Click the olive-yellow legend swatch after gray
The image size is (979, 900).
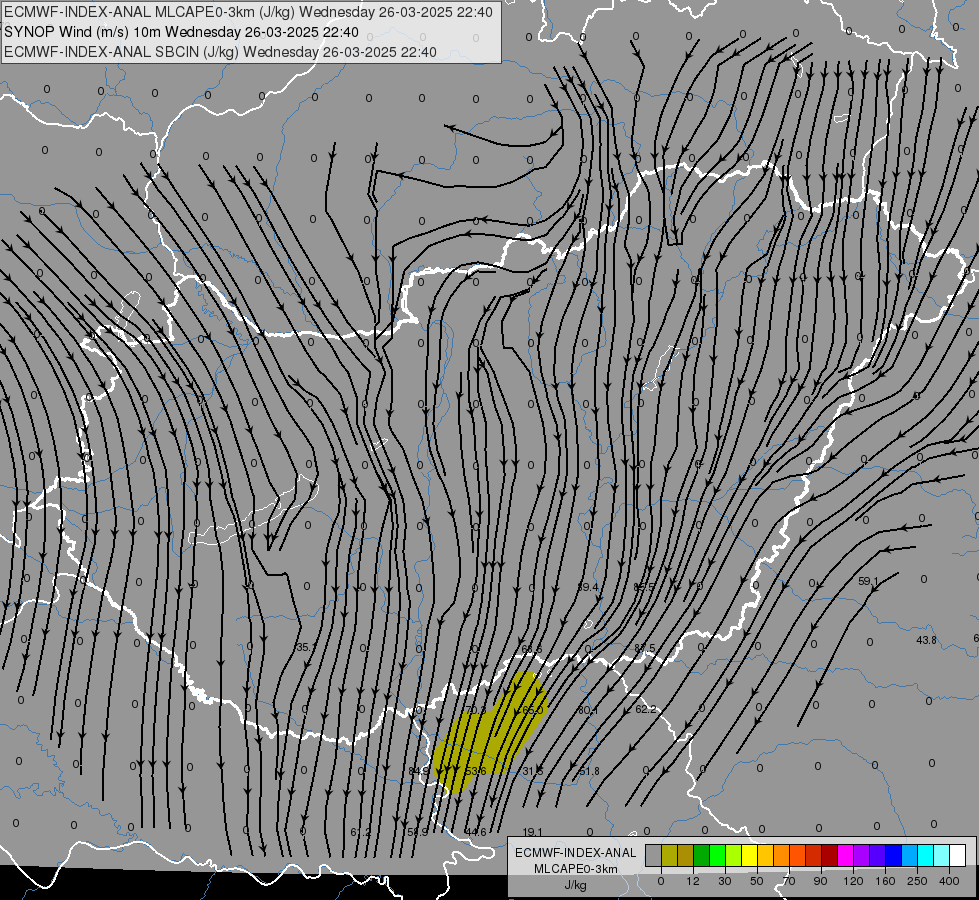click(x=669, y=855)
